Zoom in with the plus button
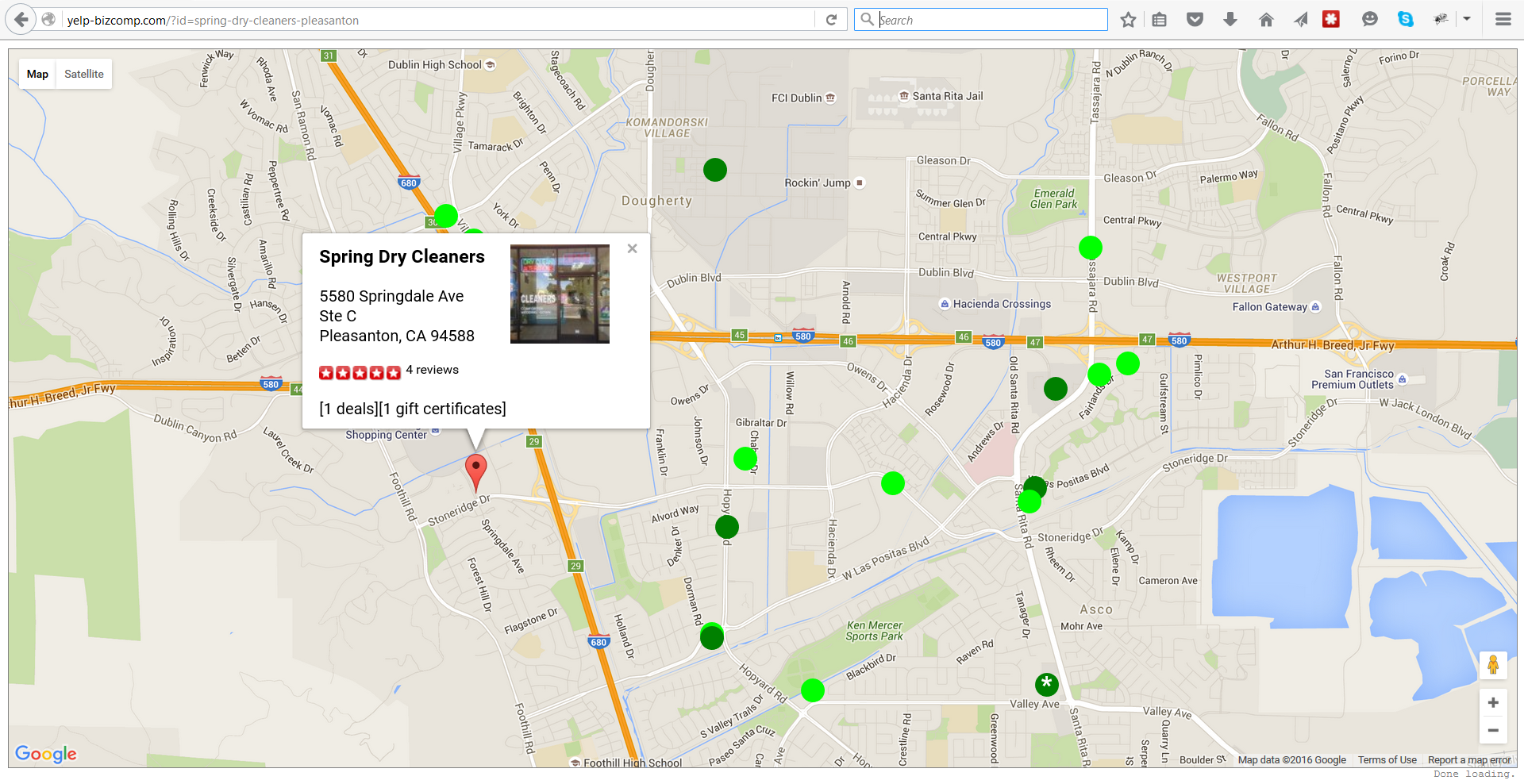The width and height of the screenshot is (1524, 784). [x=1493, y=703]
